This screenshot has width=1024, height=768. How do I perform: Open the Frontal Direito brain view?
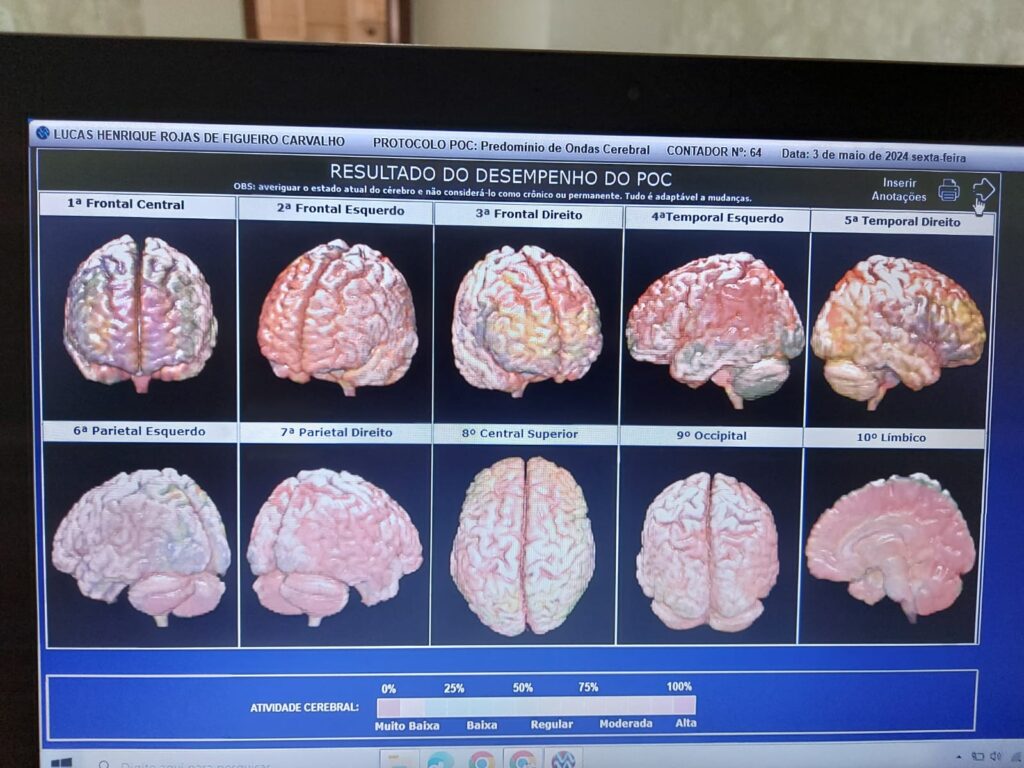526,318
